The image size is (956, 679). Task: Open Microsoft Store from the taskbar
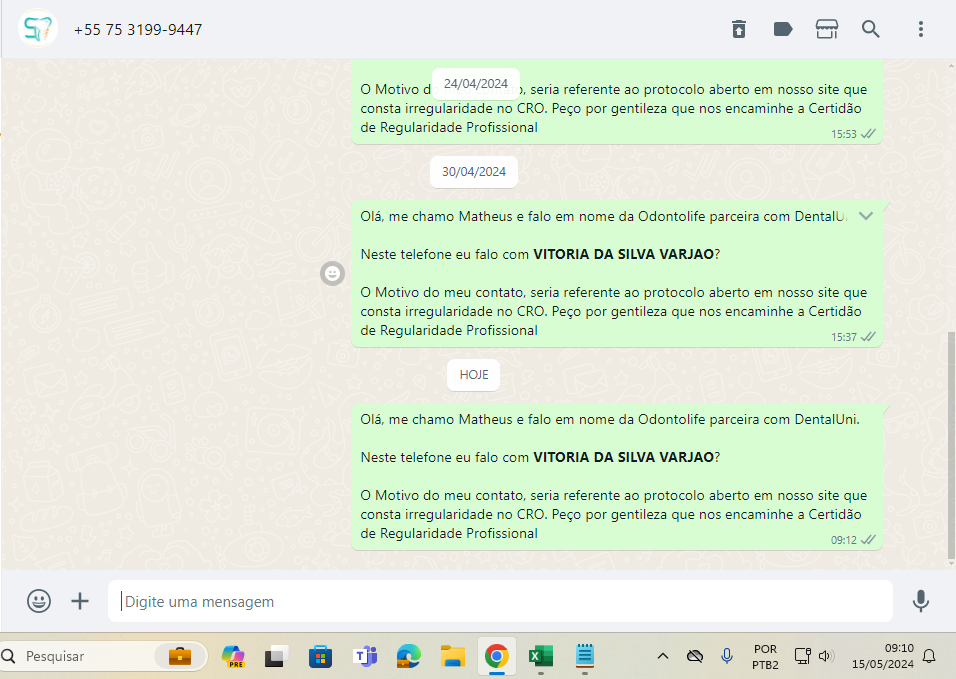tap(320, 656)
